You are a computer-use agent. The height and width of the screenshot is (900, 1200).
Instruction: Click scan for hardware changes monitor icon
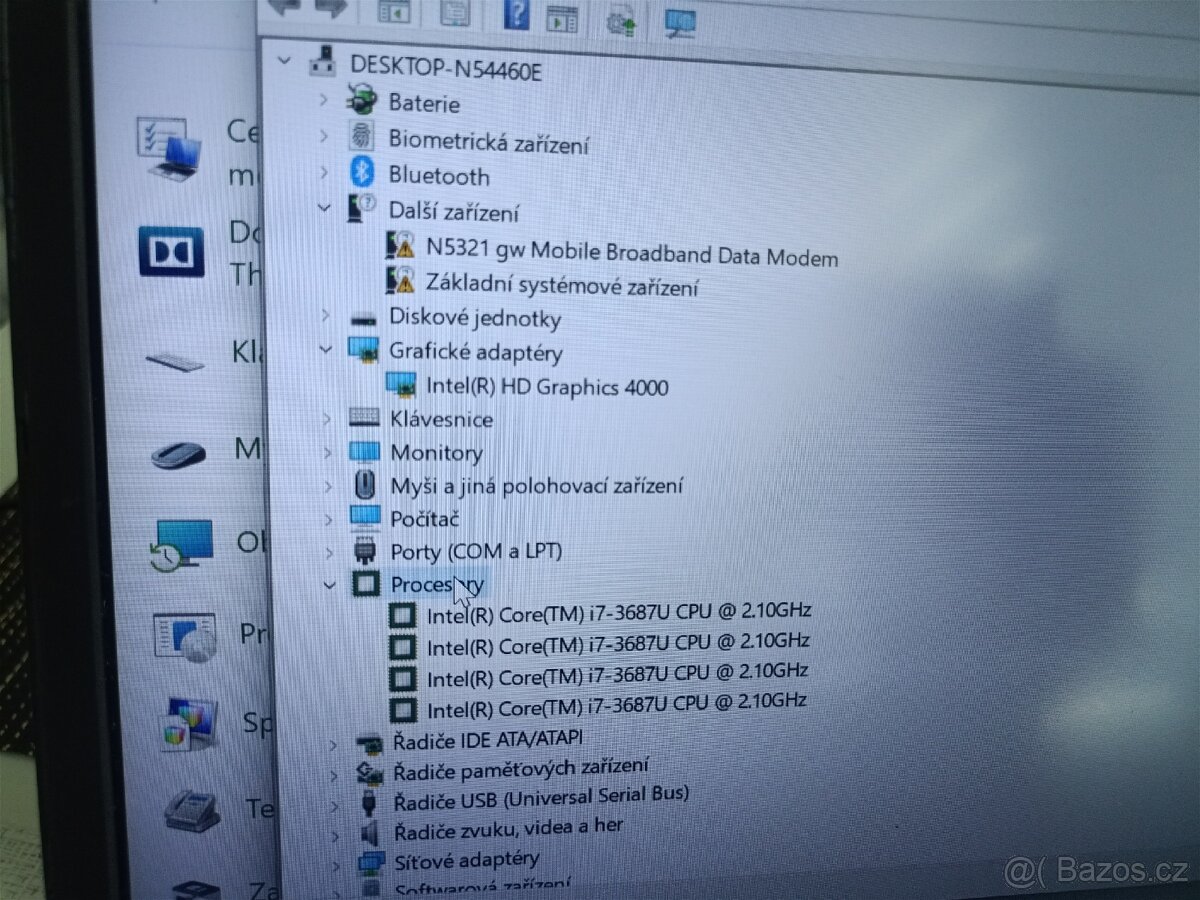pyautogui.click(x=681, y=22)
